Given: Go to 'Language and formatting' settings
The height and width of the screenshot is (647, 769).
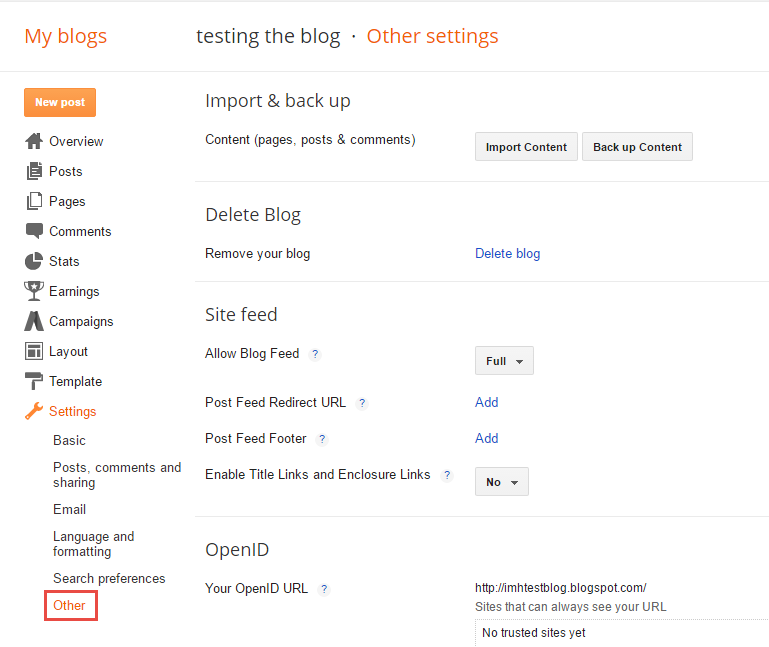Looking at the screenshot, I should click(93, 544).
